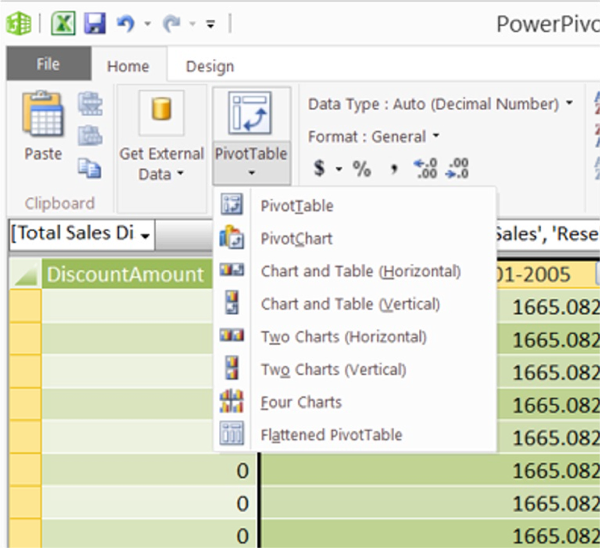Click the DiscountAmount column header
Image resolution: width=600 pixels, height=548 pixels.
(x=125, y=275)
